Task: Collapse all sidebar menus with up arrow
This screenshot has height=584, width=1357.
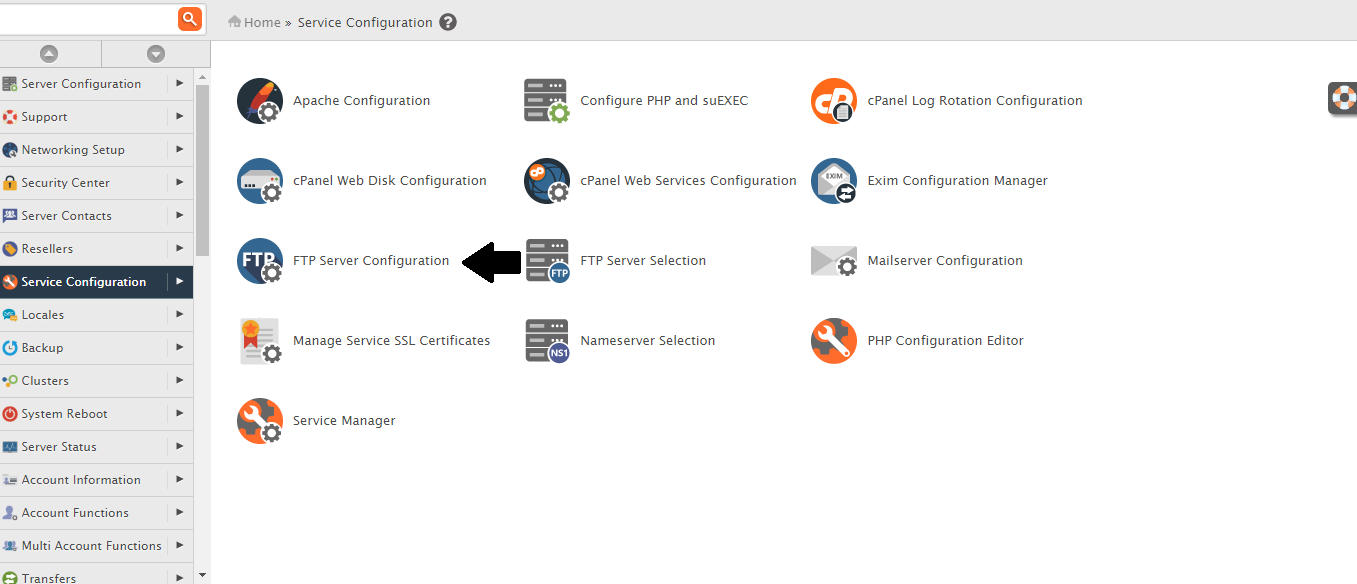Action: (49, 54)
